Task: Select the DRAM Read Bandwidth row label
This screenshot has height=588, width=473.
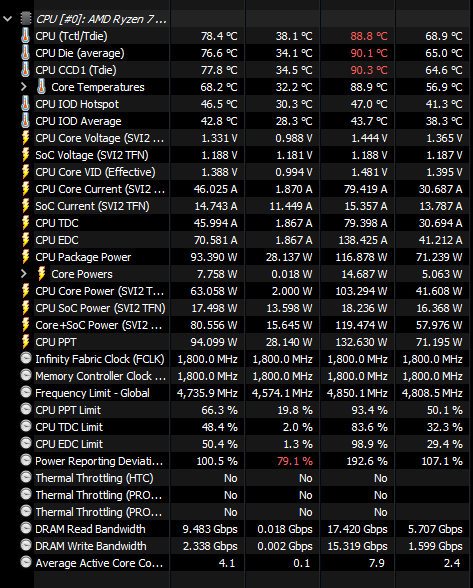Action: click(90, 529)
